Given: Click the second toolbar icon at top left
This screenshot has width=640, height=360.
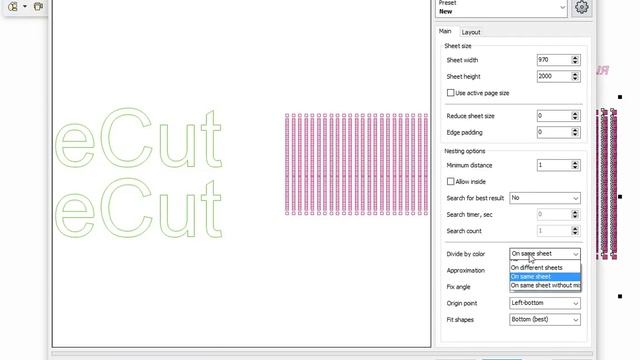Looking at the screenshot, I should tap(38, 7).
